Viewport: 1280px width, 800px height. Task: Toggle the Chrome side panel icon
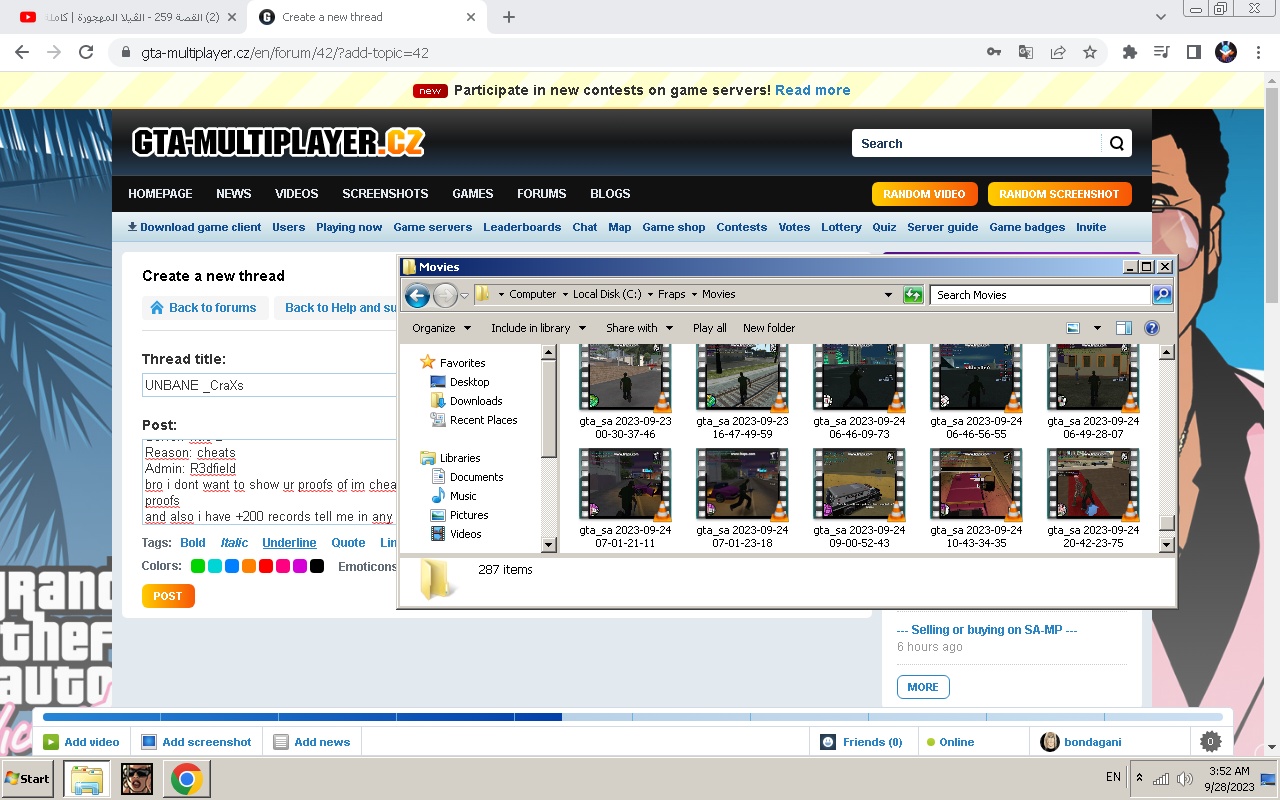click(x=1193, y=52)
